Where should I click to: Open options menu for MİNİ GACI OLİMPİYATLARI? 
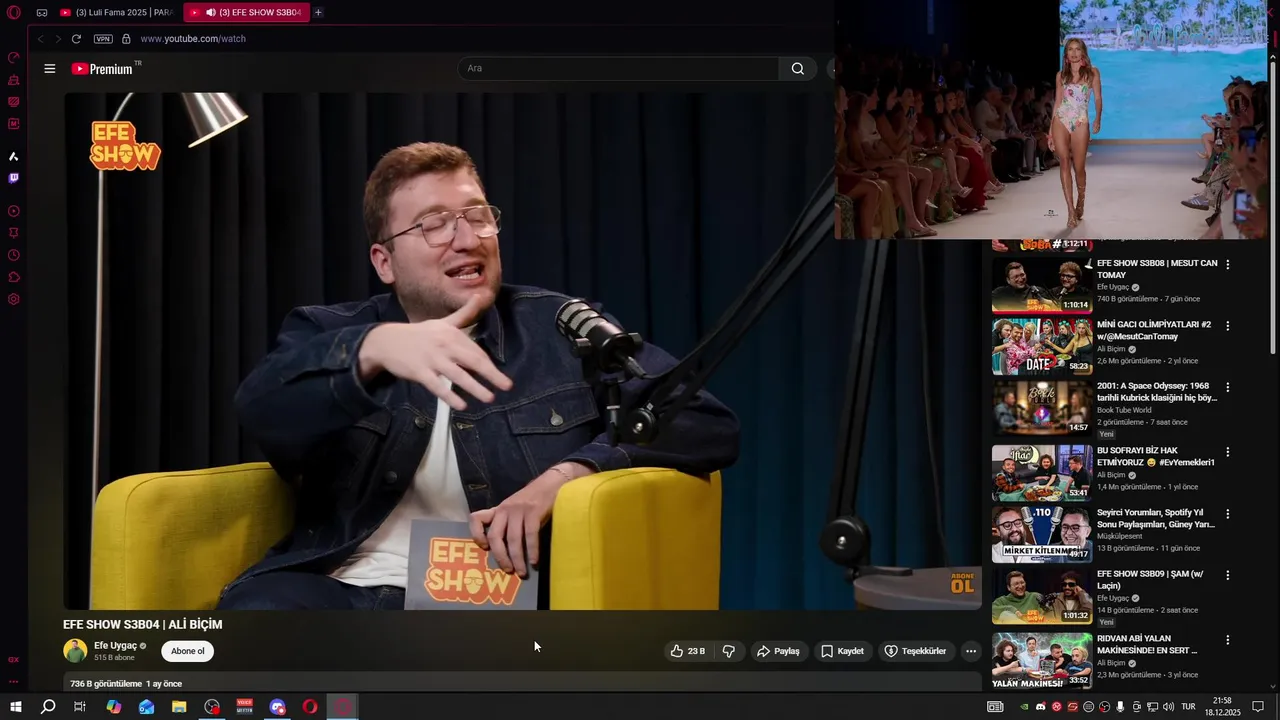[1228, 326]
